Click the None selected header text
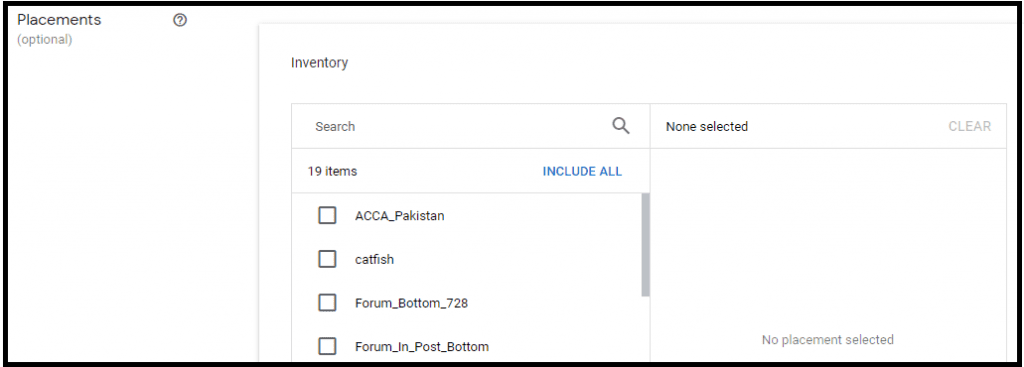The image size is (1024, 367). (x=707, y=126)
